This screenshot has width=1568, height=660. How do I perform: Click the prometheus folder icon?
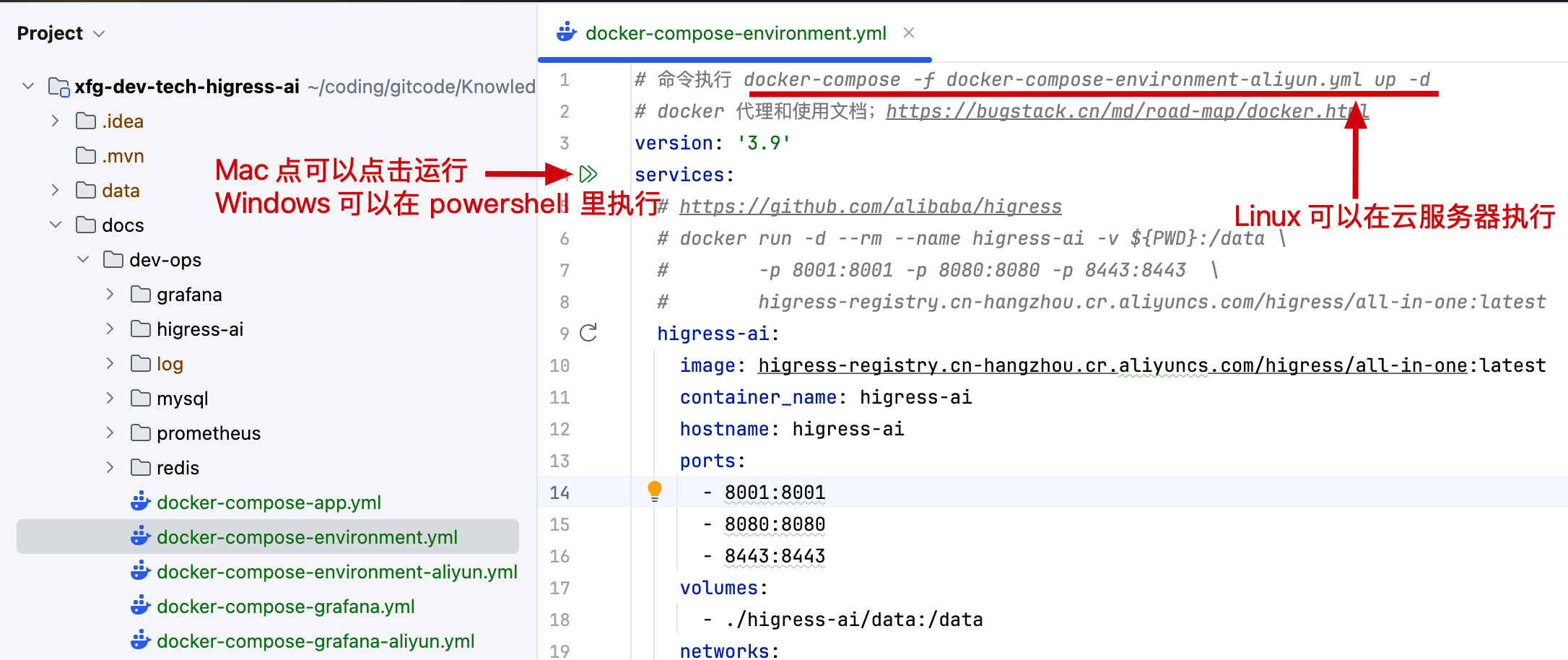tap(141, 433)
